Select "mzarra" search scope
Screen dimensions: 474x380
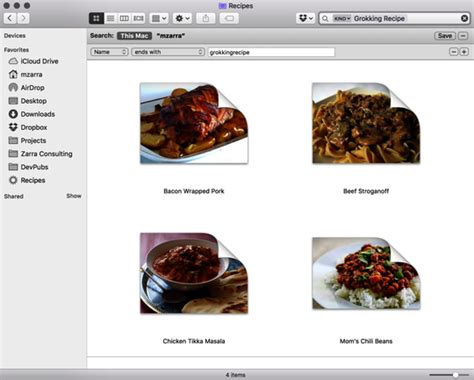(171, 36)
